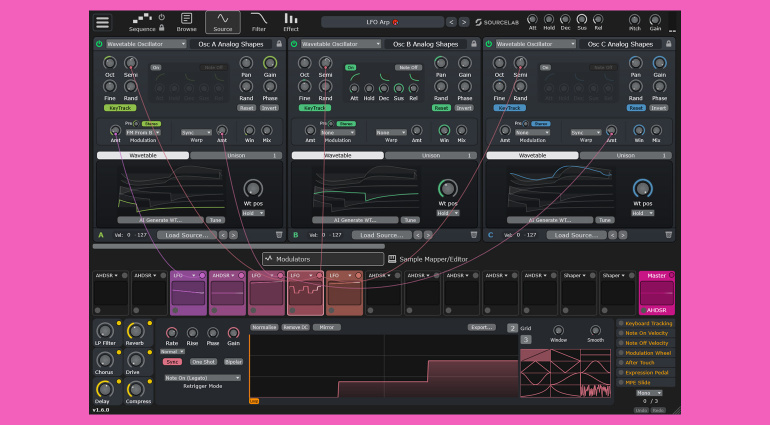
Task: Open the Sequence page
Action: tap(143, 22)
